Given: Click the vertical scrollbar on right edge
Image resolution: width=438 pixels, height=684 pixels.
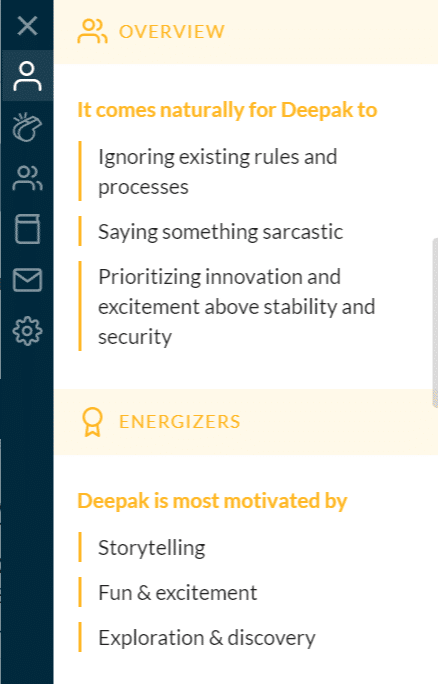Looking at the screenshot, I should pos(435,323).
